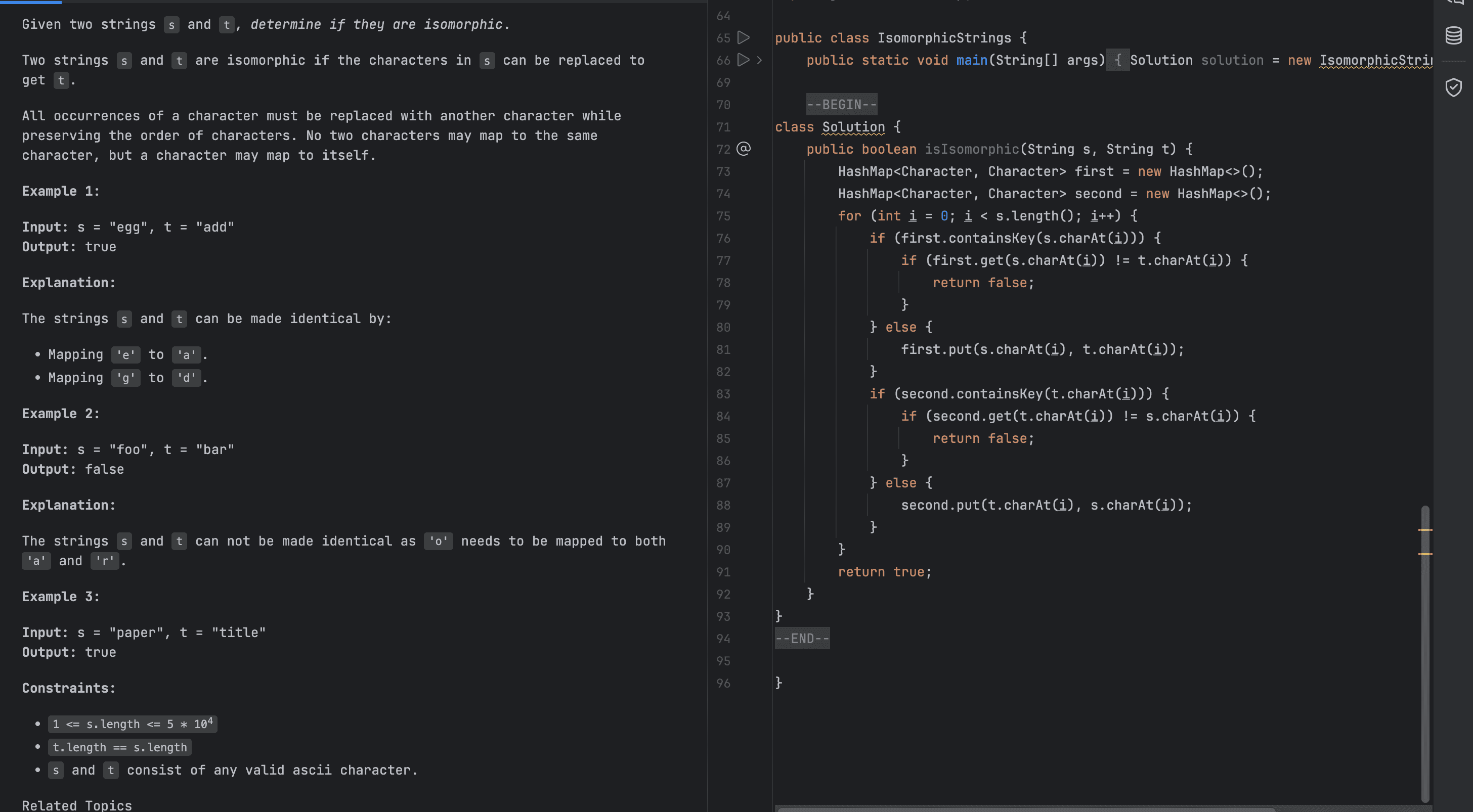Click the lower yellow warning stripe marker
The height and width of the screenshot is (812, 1473).
pos(1425,554)
